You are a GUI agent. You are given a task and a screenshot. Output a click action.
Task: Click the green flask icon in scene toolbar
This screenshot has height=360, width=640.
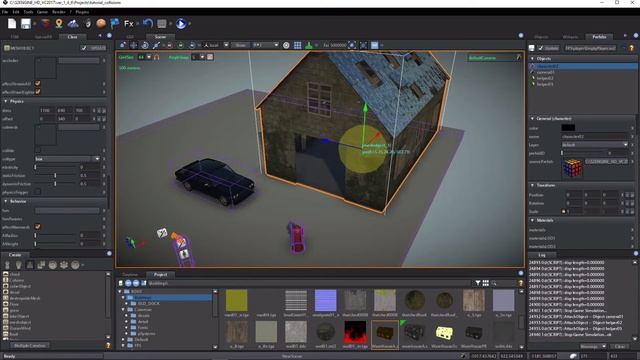click(309, 45)
